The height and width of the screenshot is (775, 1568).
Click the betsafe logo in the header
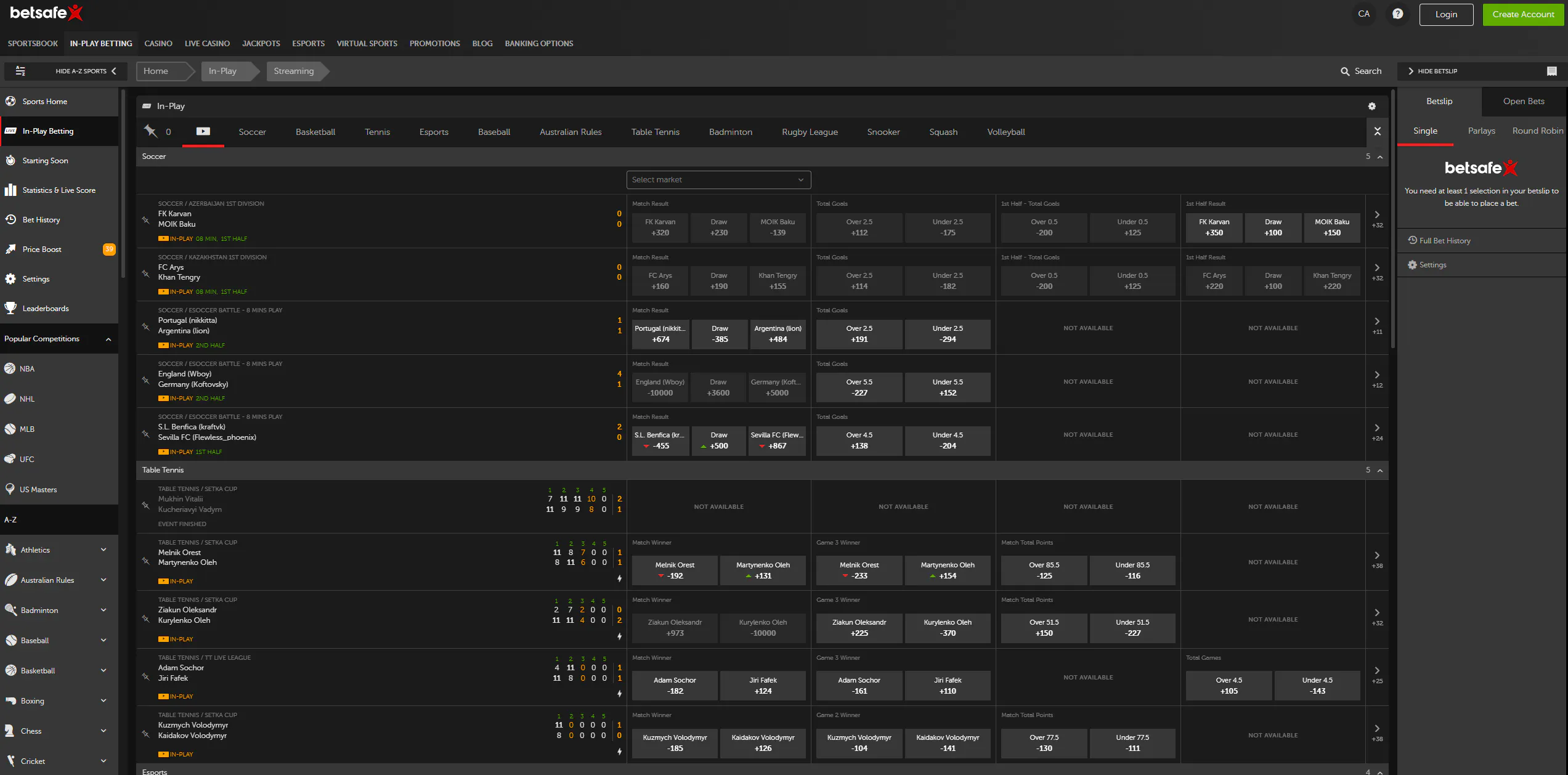point(47,13)
